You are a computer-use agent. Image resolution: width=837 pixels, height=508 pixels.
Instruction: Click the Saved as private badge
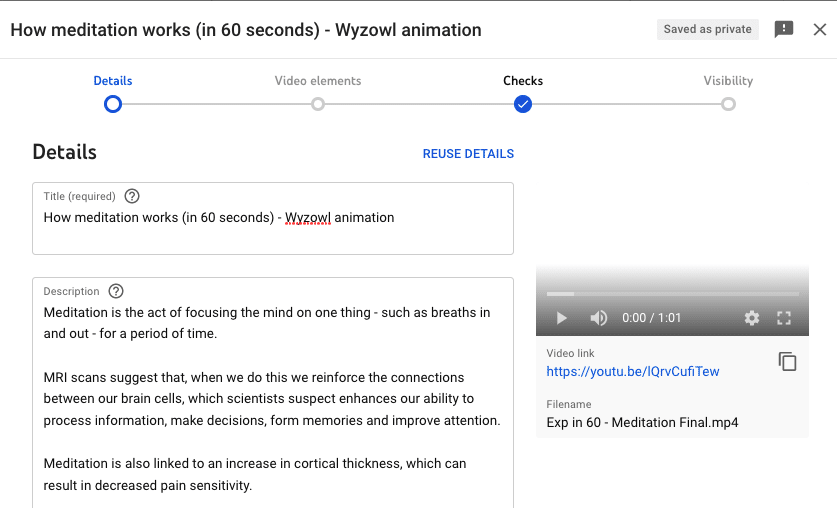[707, 29]
